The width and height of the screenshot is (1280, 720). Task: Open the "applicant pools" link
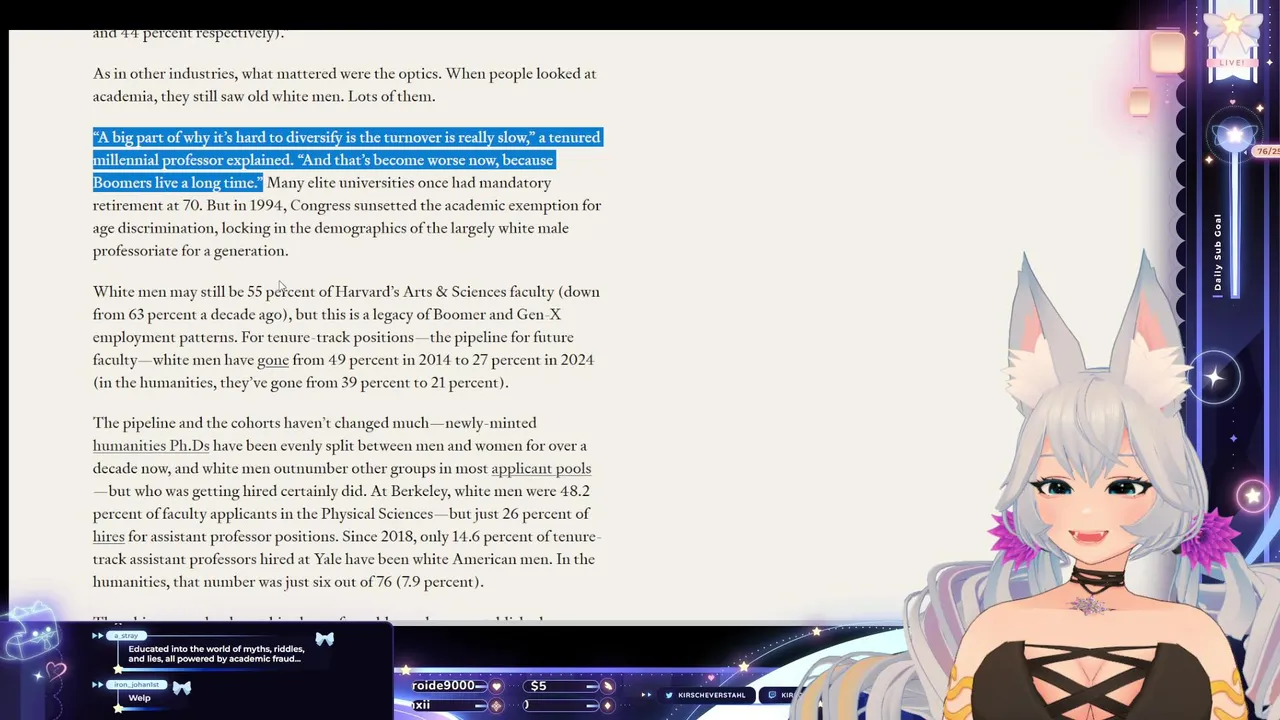(x=541, y=469)
